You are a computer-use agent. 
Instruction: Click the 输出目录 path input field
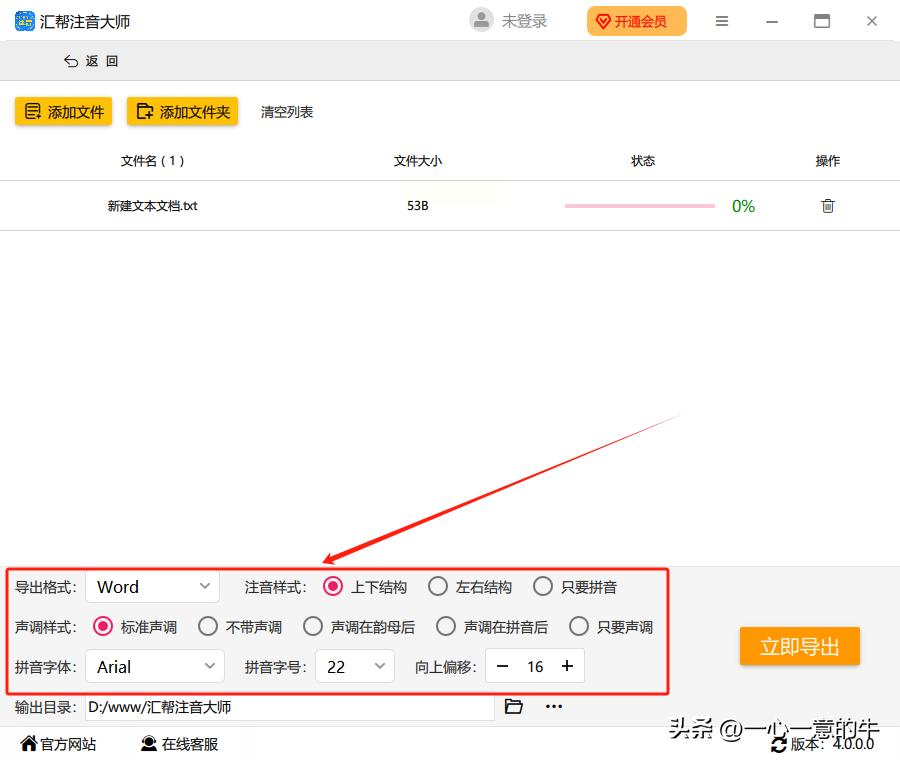pyautogui.click(x=290, y=706)
